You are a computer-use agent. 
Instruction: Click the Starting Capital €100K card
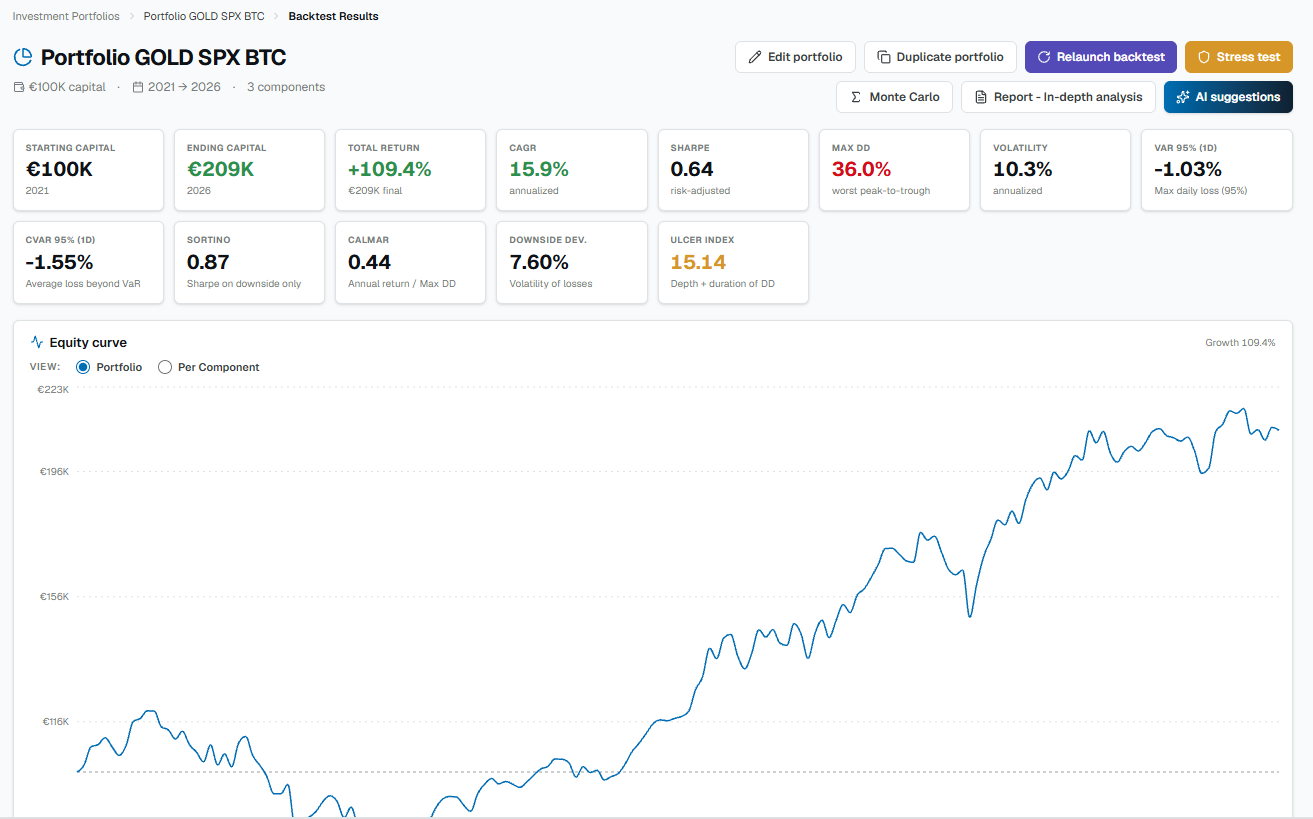click(88, 170)
